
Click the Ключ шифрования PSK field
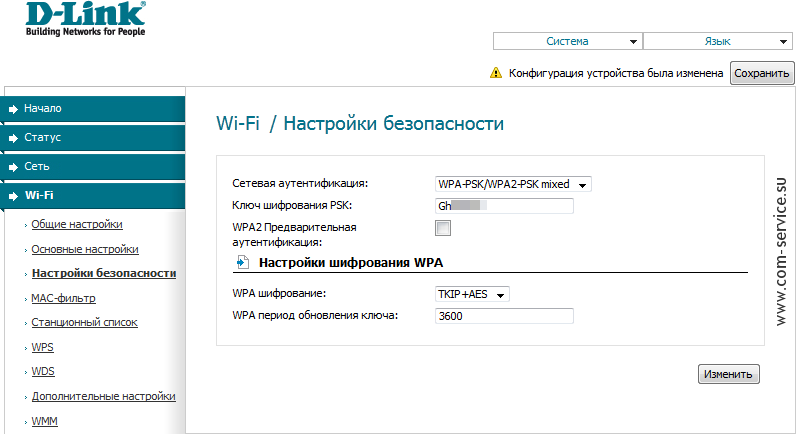tap(504, 206)
